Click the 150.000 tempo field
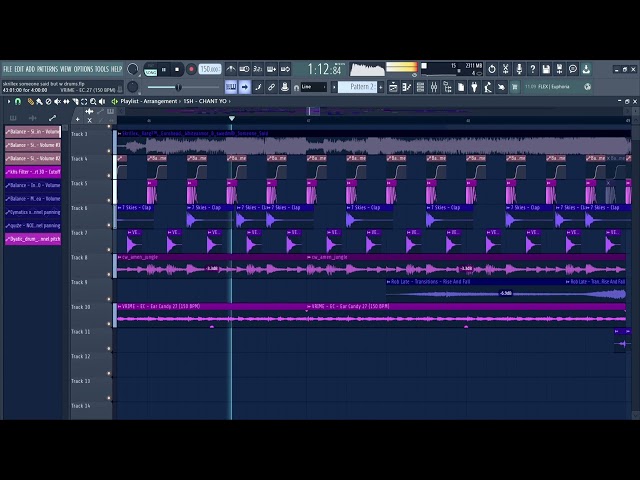This screenshot has height=480, width=640. (x=210, y=69)
